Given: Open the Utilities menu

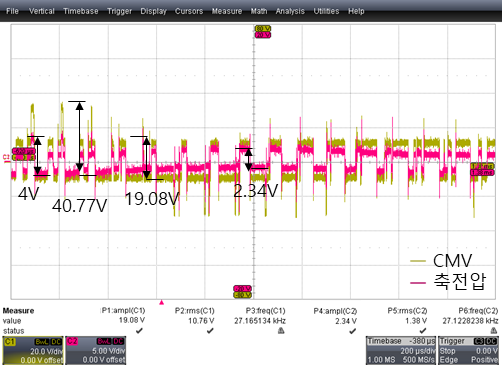Looking at the screenshot, I should [x=326, y=11].
